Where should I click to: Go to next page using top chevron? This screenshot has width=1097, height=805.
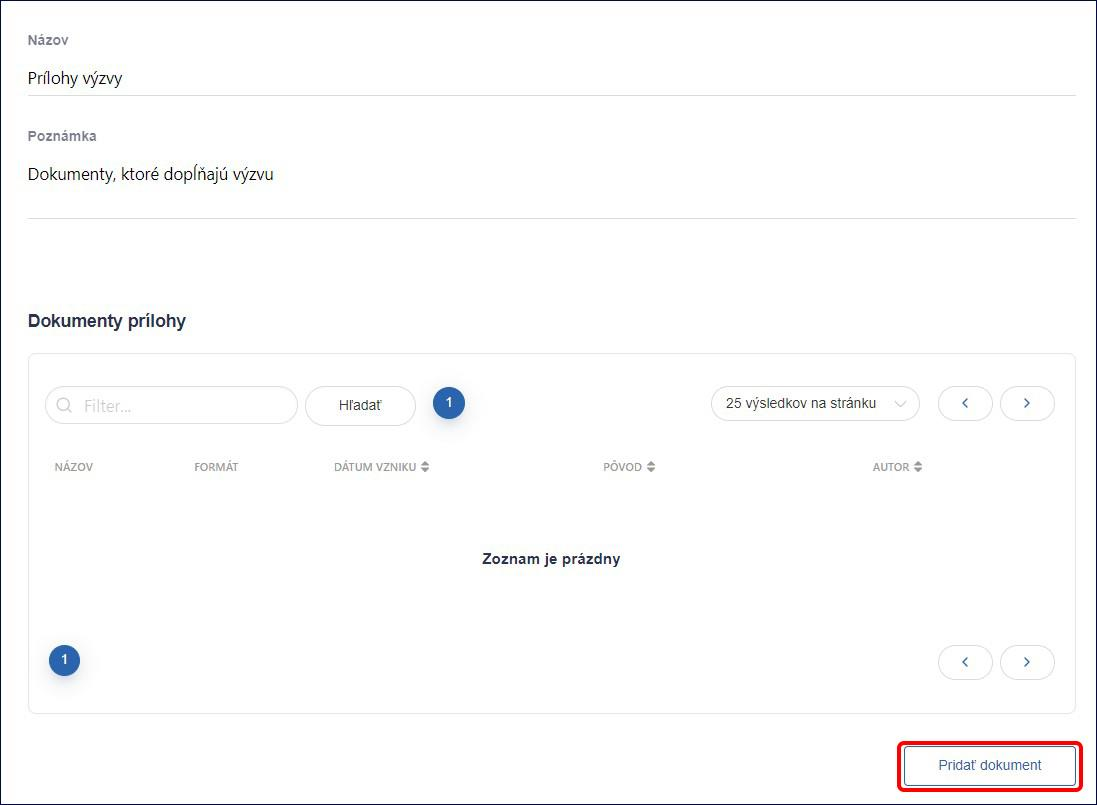tap(1027, 404)
